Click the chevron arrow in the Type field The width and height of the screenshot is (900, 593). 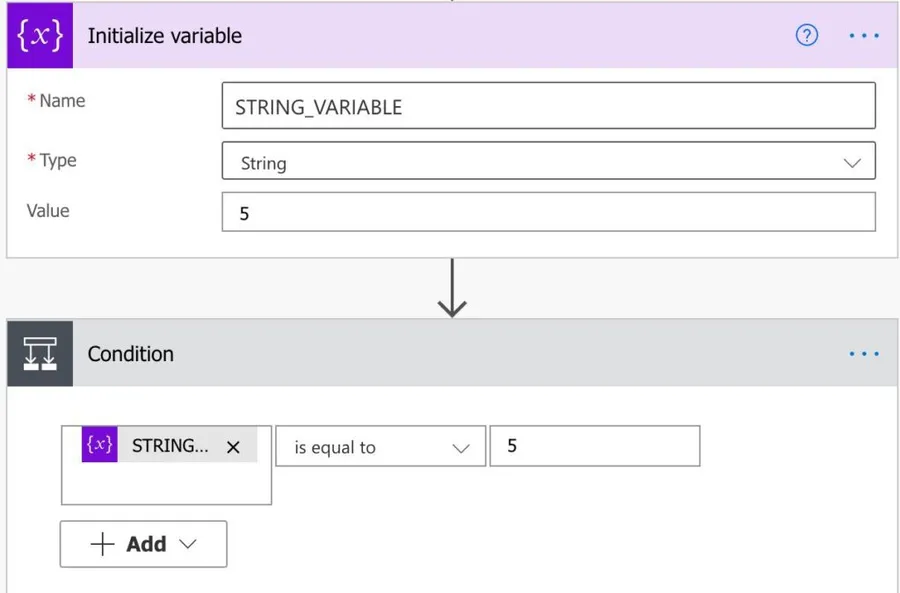coord(852,162)
